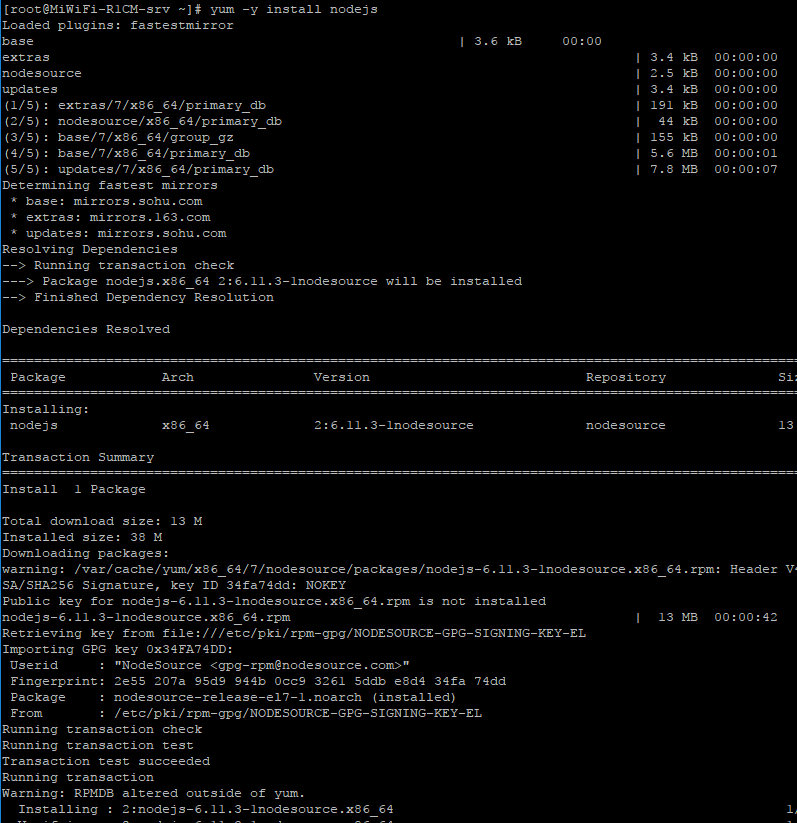Click the 'Installing:' section label
797x823 pixels.
pyautogui.click(x=46, y=409)
